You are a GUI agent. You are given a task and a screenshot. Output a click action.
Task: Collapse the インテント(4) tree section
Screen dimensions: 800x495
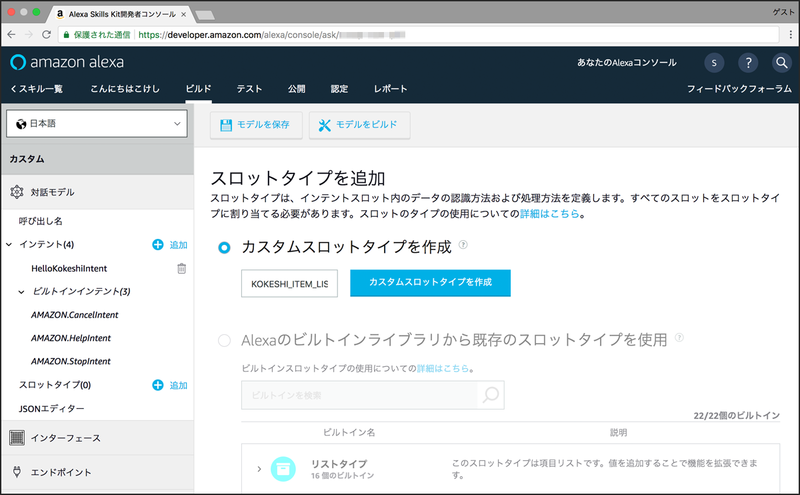[9, 245]
